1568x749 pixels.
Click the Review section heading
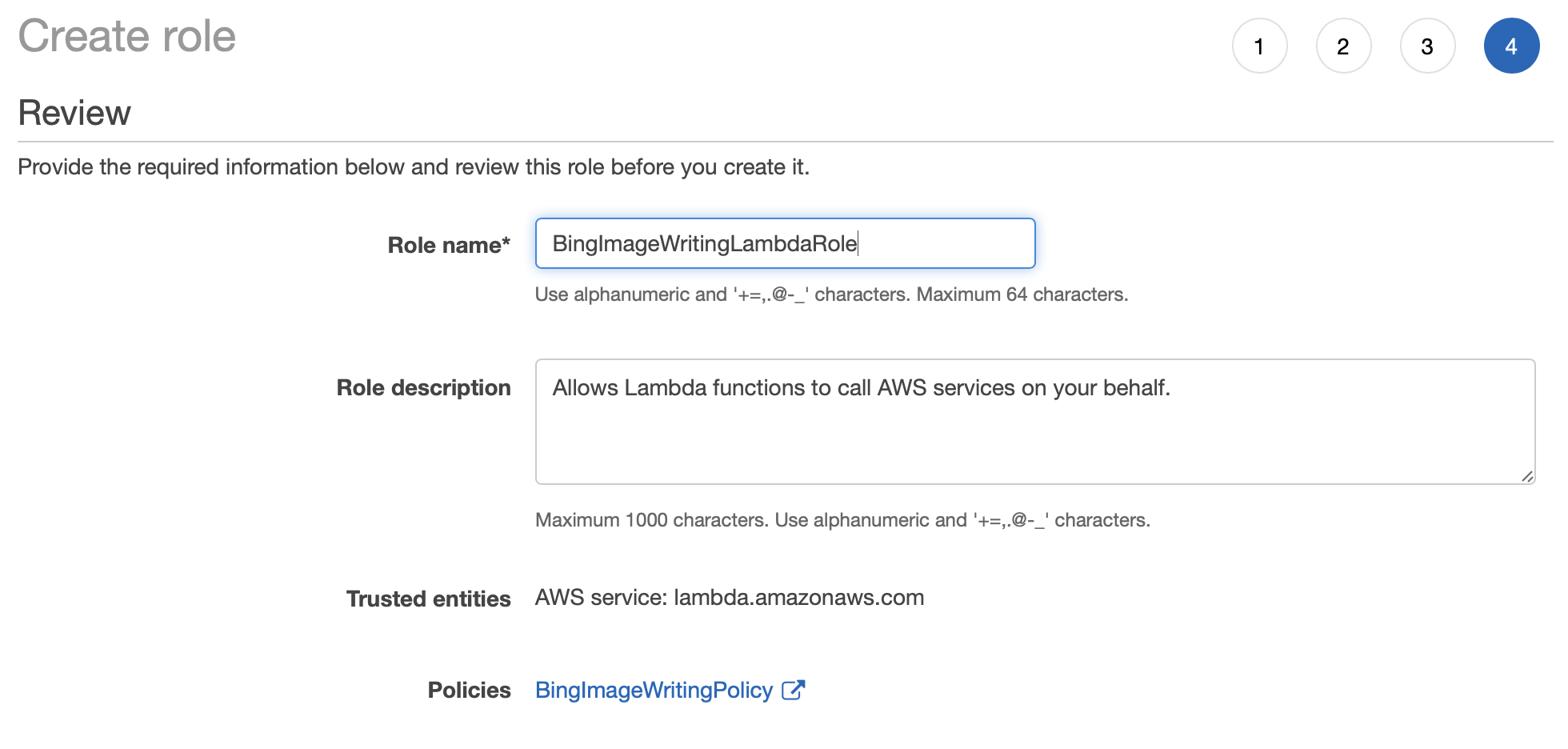tap(74, 113)
